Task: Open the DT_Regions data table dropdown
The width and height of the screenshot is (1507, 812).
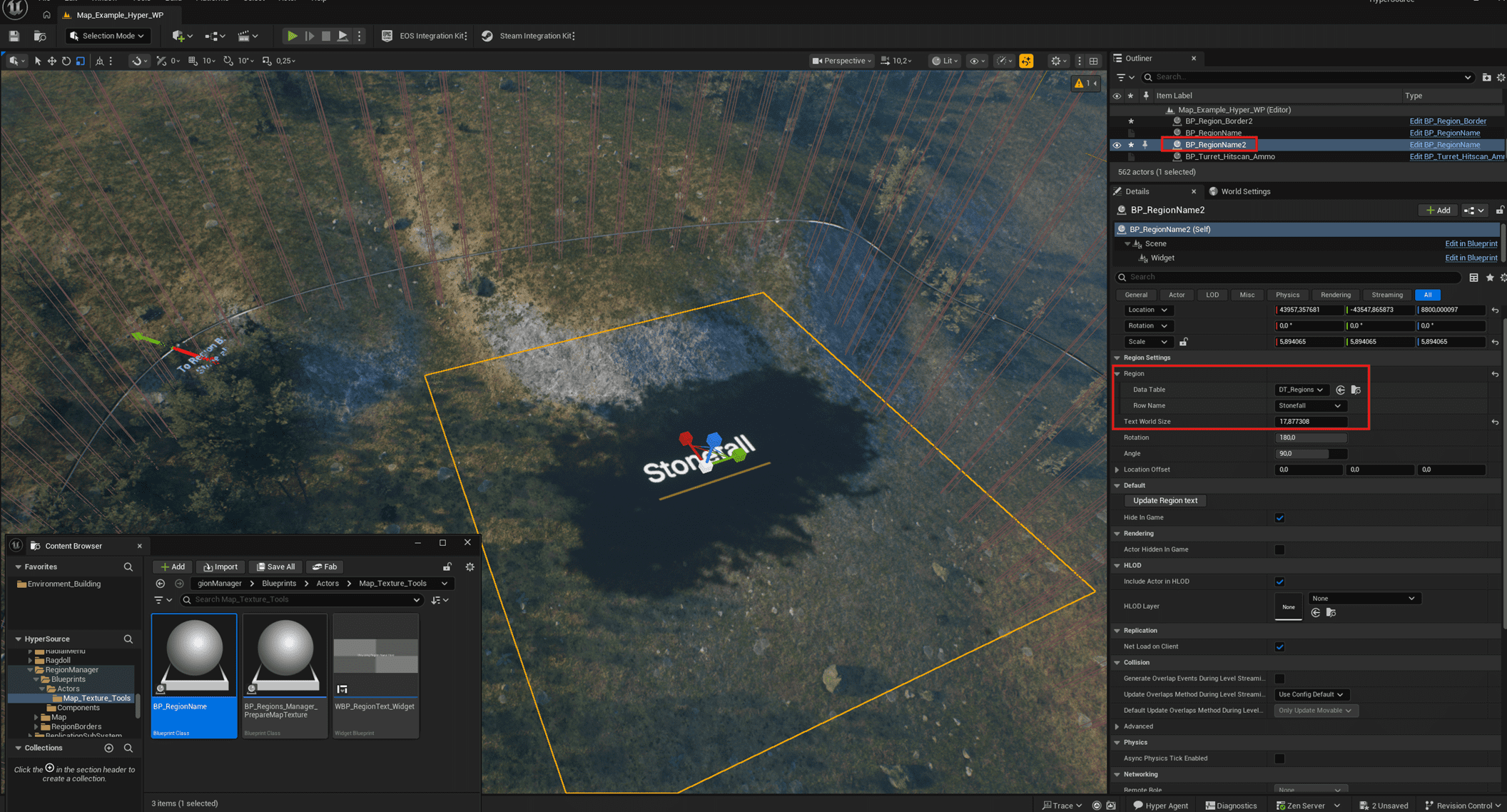Action: [1301, 390]
